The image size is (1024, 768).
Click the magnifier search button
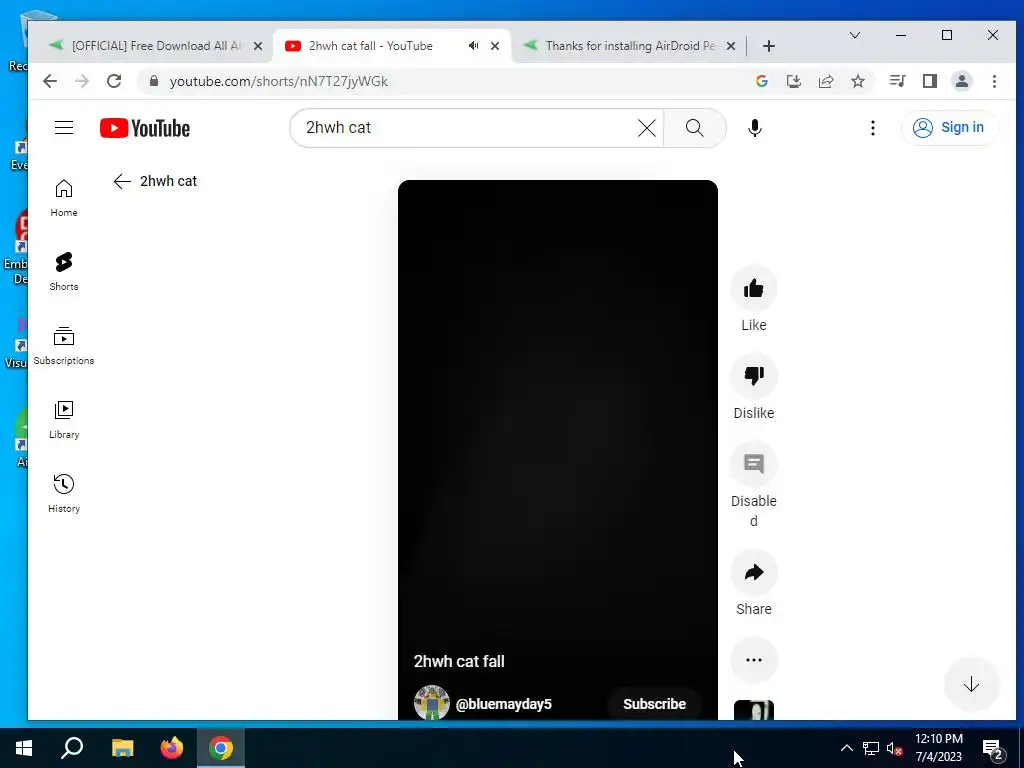(695, 128)
